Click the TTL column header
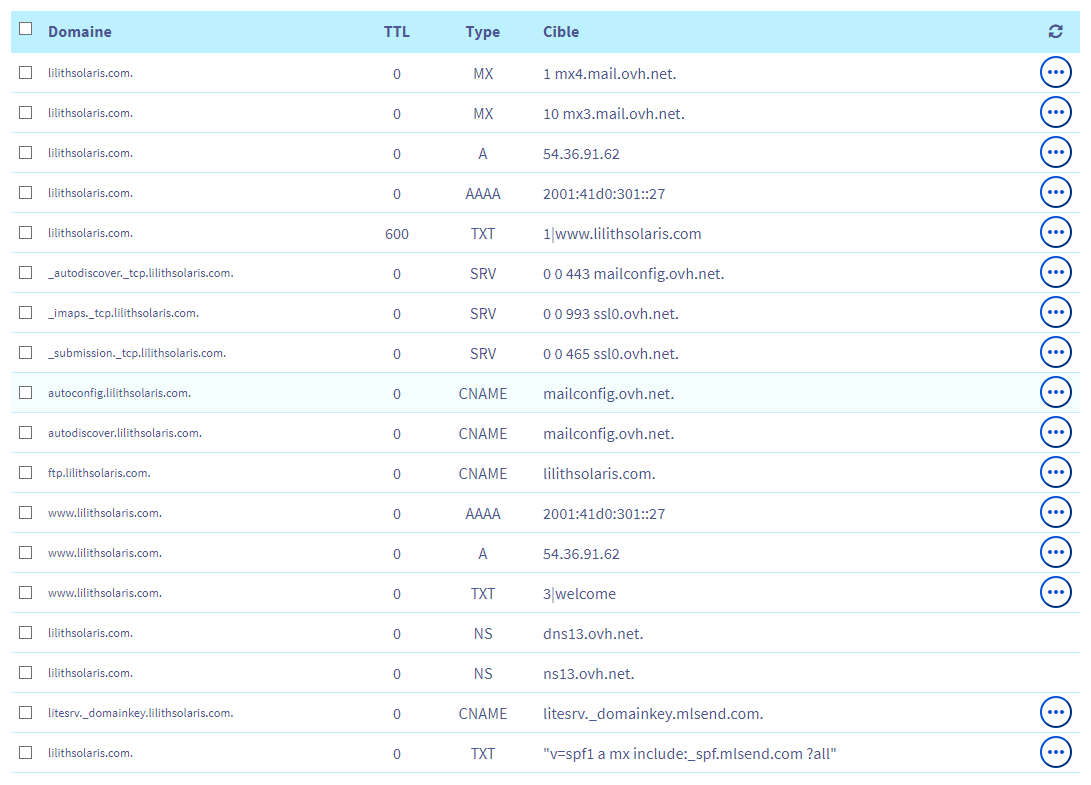 point(397,32)
